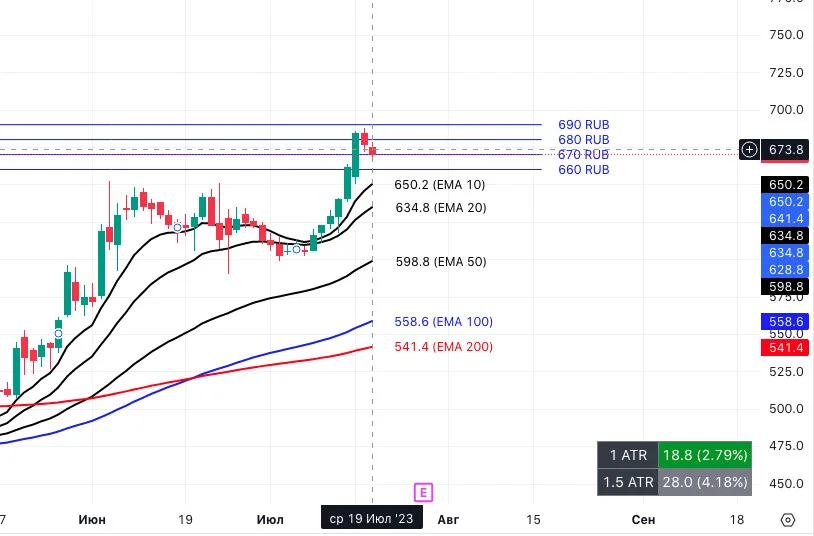Click the purple E earnings marker

coord(423,492)
